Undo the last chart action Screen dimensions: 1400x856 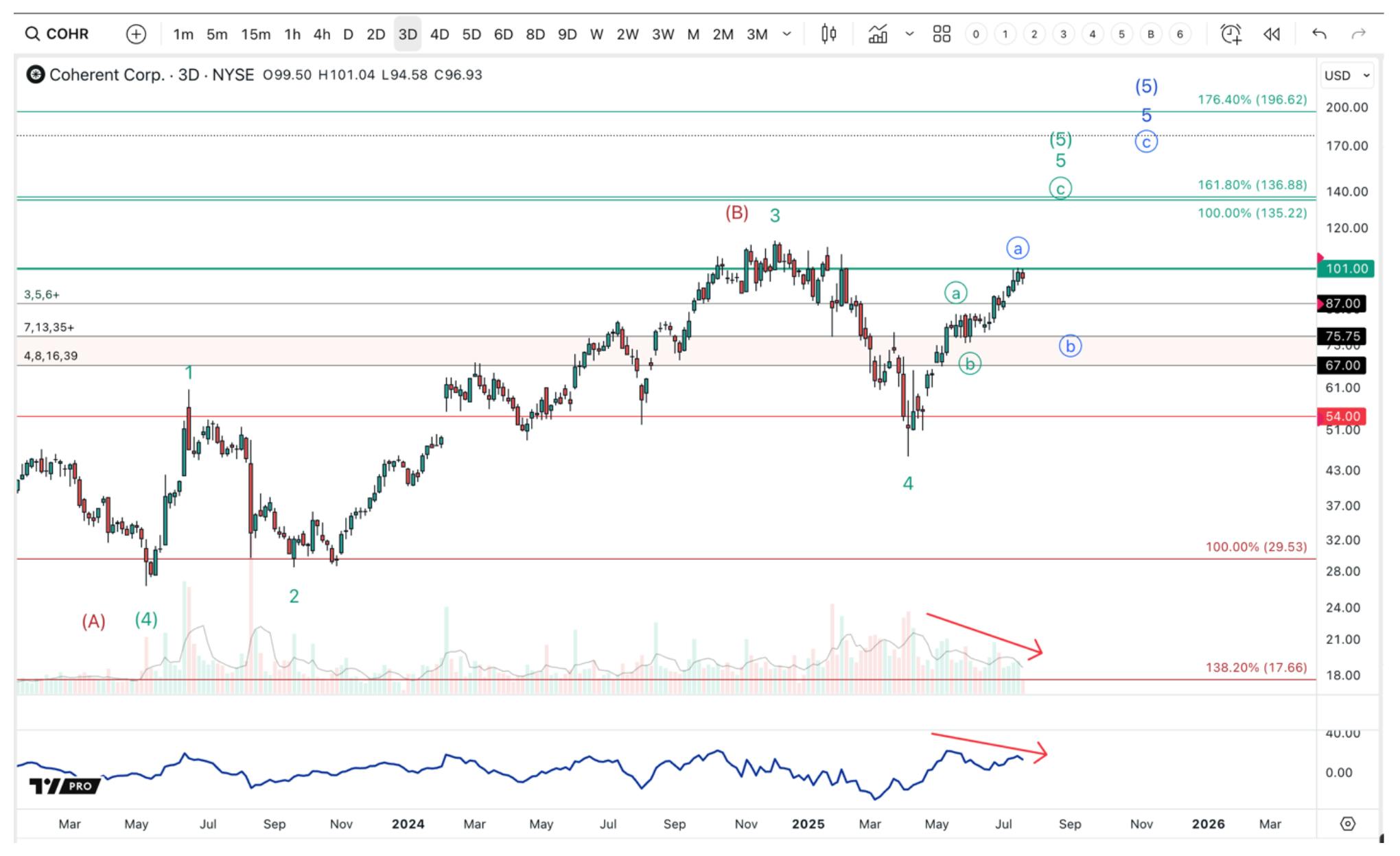(1319, 34)
